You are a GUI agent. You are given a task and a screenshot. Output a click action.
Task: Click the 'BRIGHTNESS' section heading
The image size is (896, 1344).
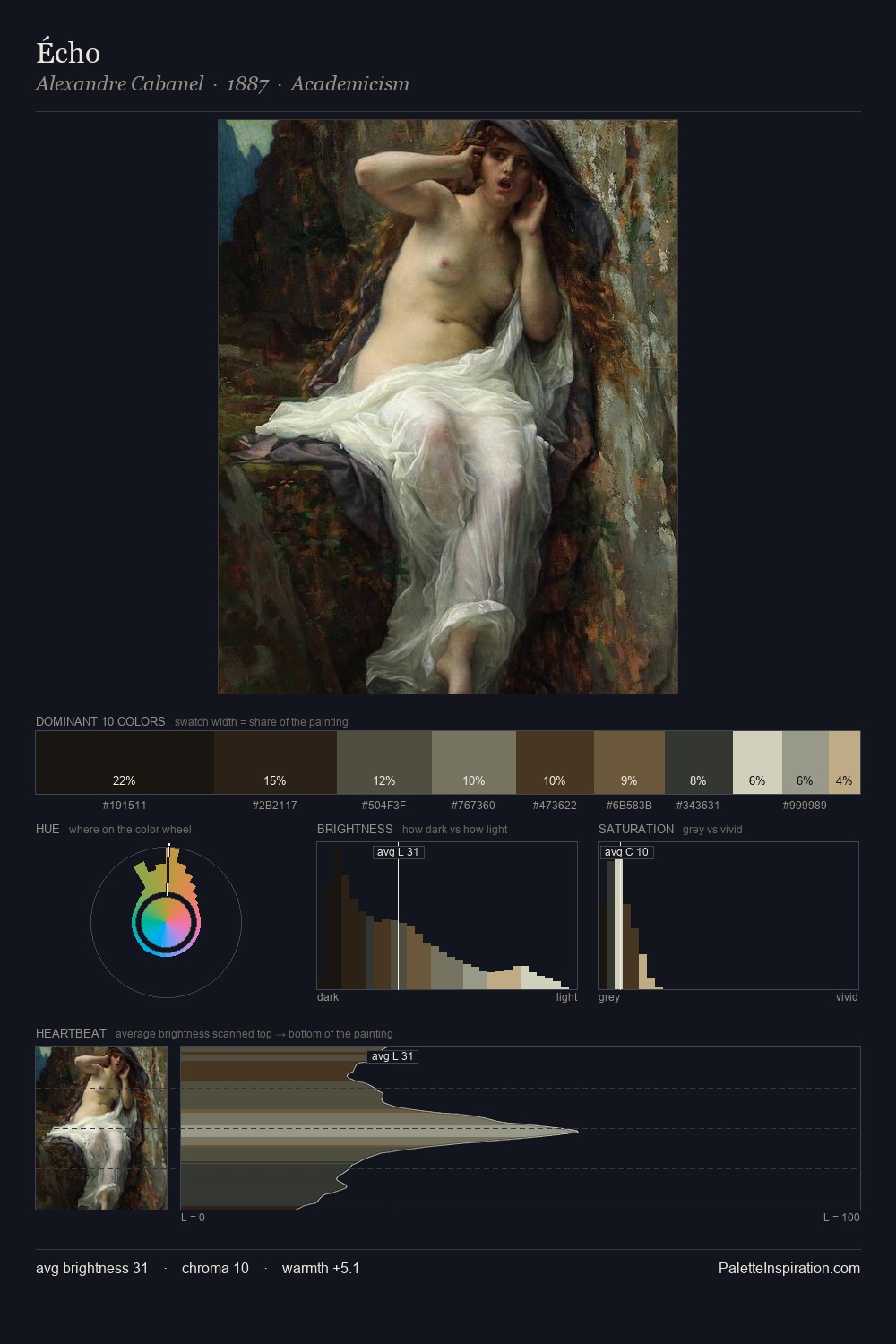click(355, 829)
